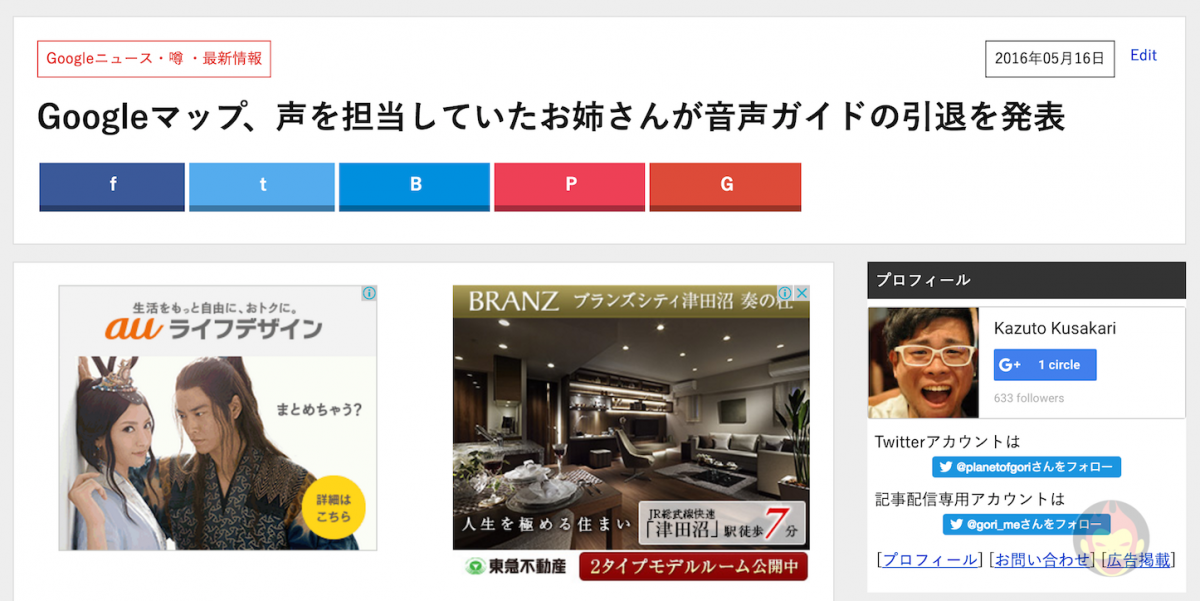Viewport: 1200px width, 601px height.
Task: Click Kazuto Kusakari's profile photo
Action: tap(923, 362)
